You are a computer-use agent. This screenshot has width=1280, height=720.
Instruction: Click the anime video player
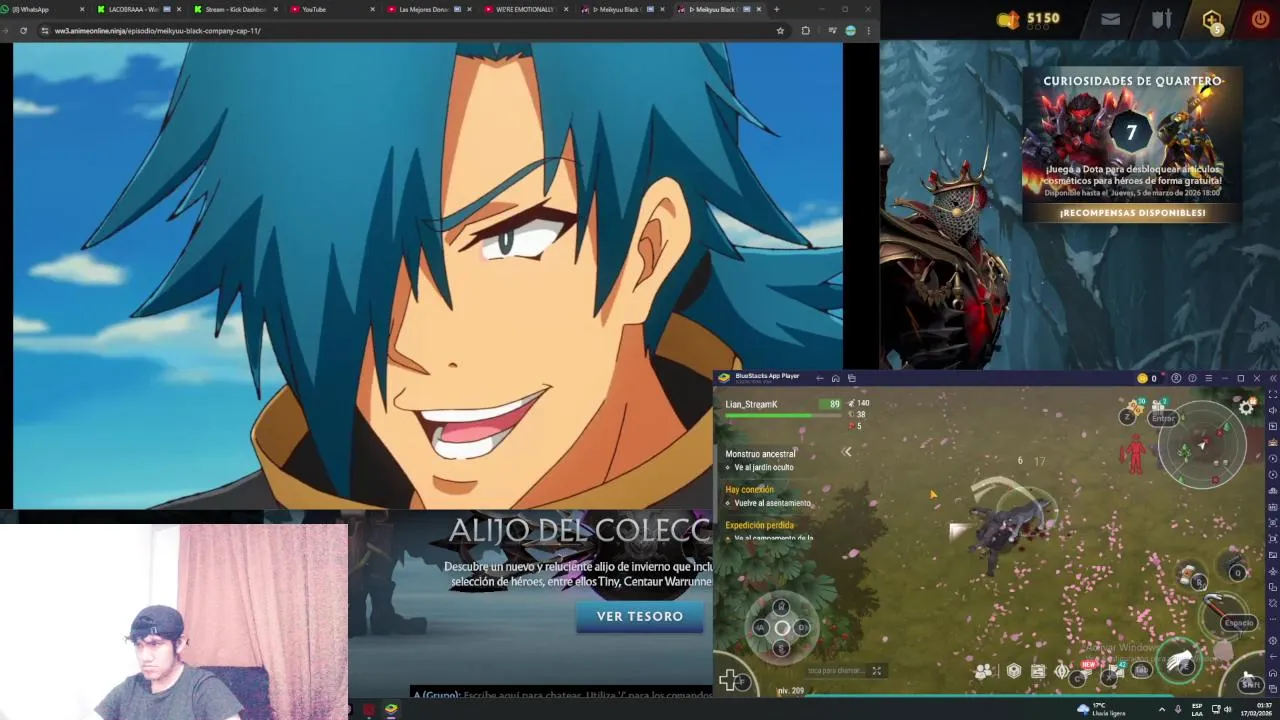[x=428, y=276]
